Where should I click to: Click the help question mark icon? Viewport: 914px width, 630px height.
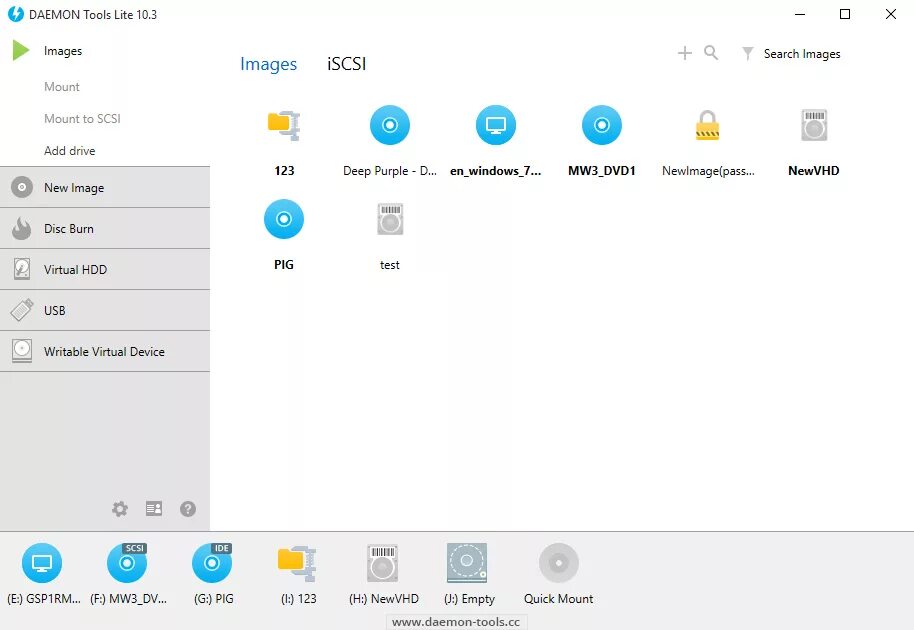pos(187,508)
